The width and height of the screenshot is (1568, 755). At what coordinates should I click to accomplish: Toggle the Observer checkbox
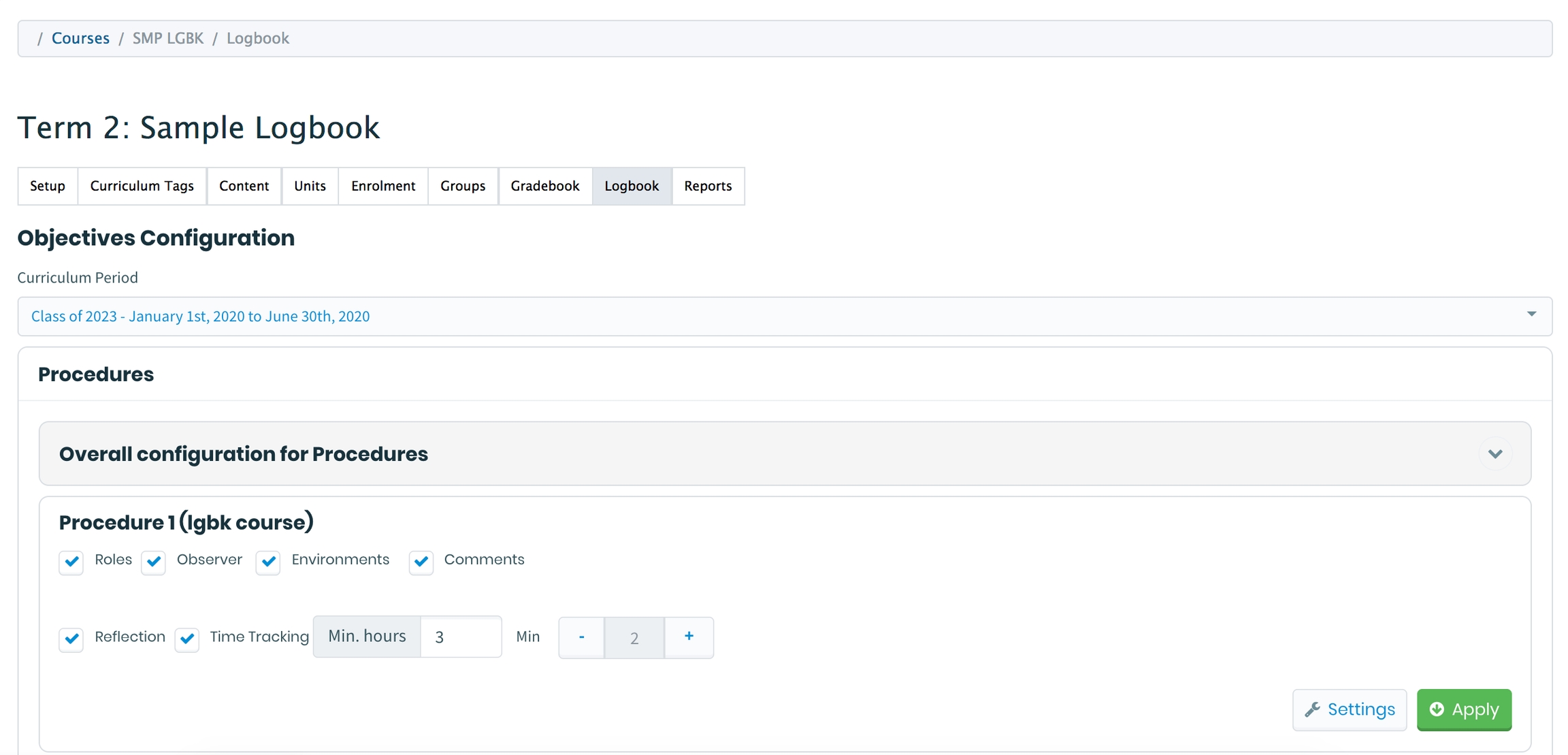tap(154, 562)
